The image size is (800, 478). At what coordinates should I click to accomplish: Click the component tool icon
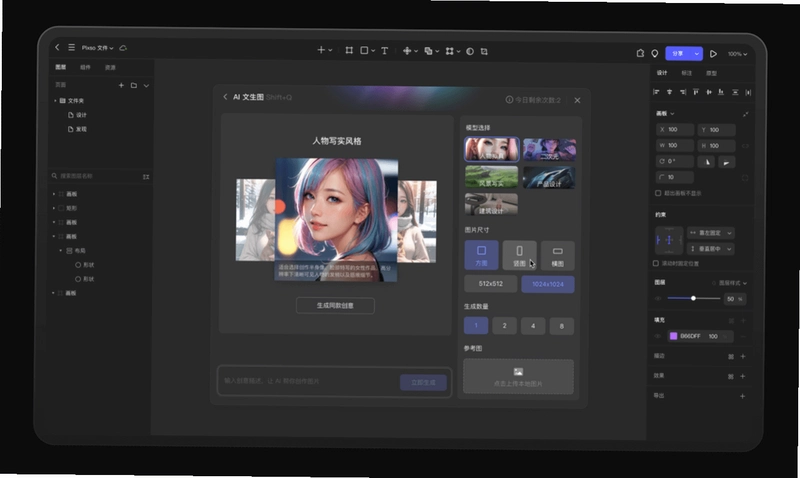[x=407, y=51]
